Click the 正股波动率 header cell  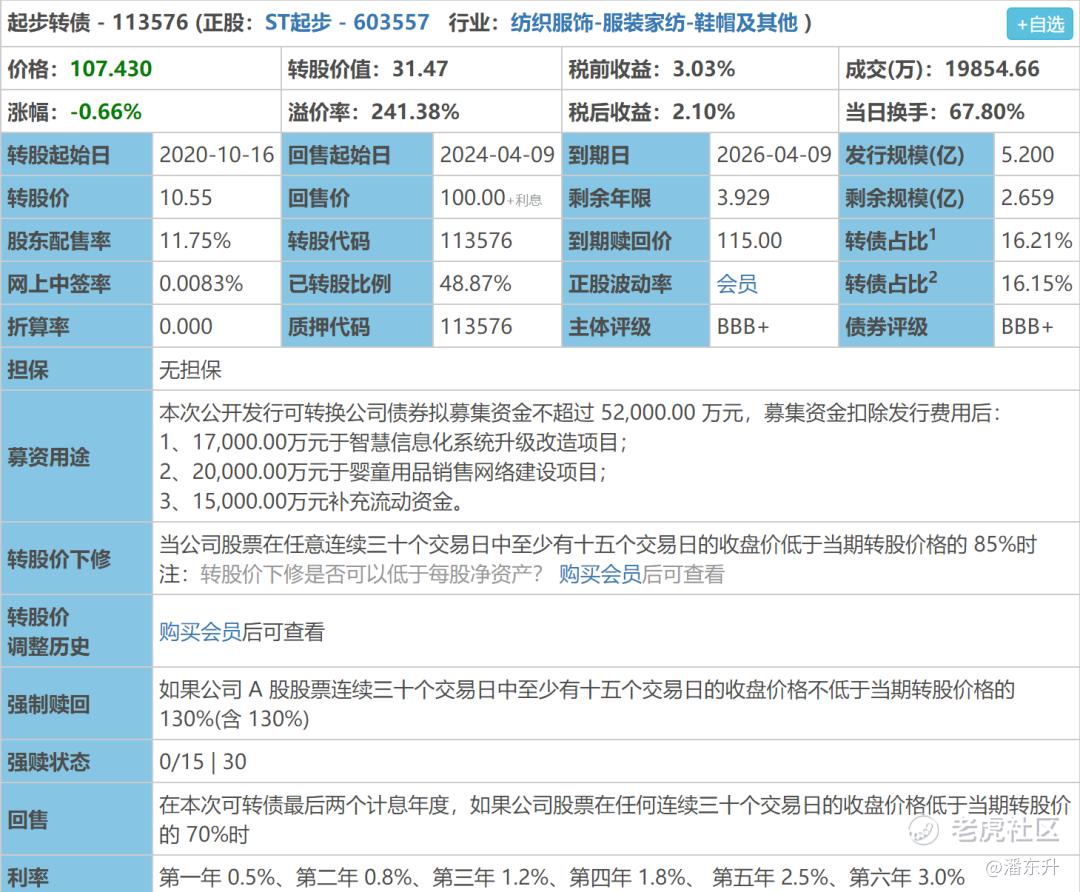click(636, 284)
